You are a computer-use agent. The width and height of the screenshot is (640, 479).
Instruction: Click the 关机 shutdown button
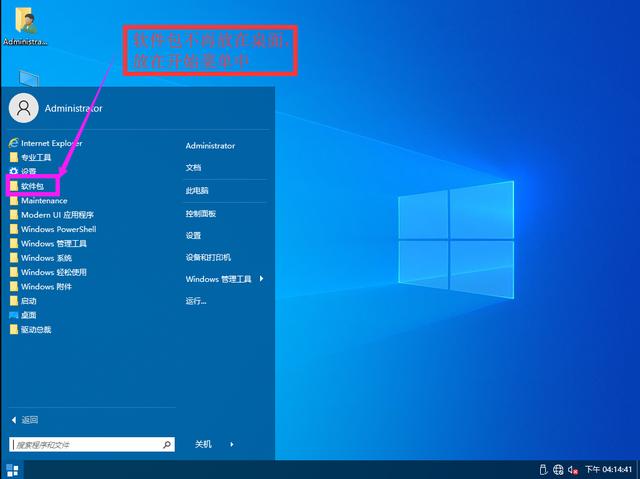click(203, 444)
